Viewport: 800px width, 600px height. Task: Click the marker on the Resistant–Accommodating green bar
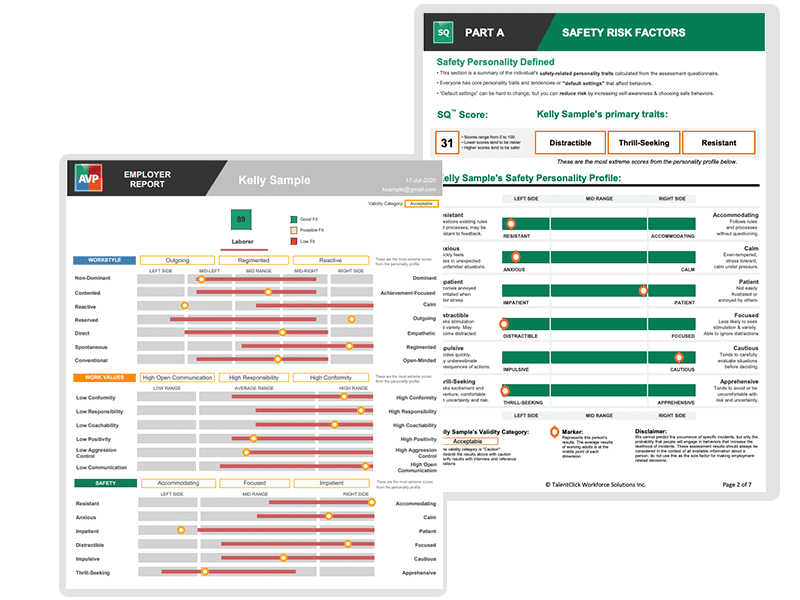[511, 223]
